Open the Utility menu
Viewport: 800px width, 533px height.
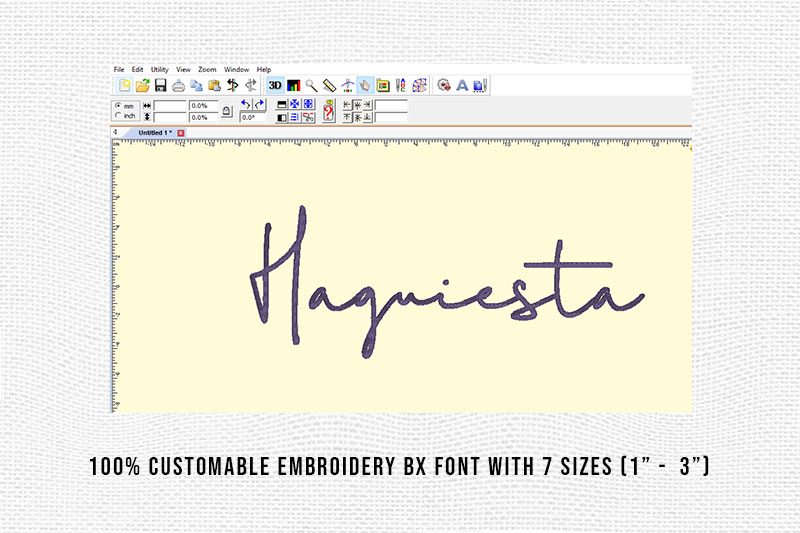(160, 69)
